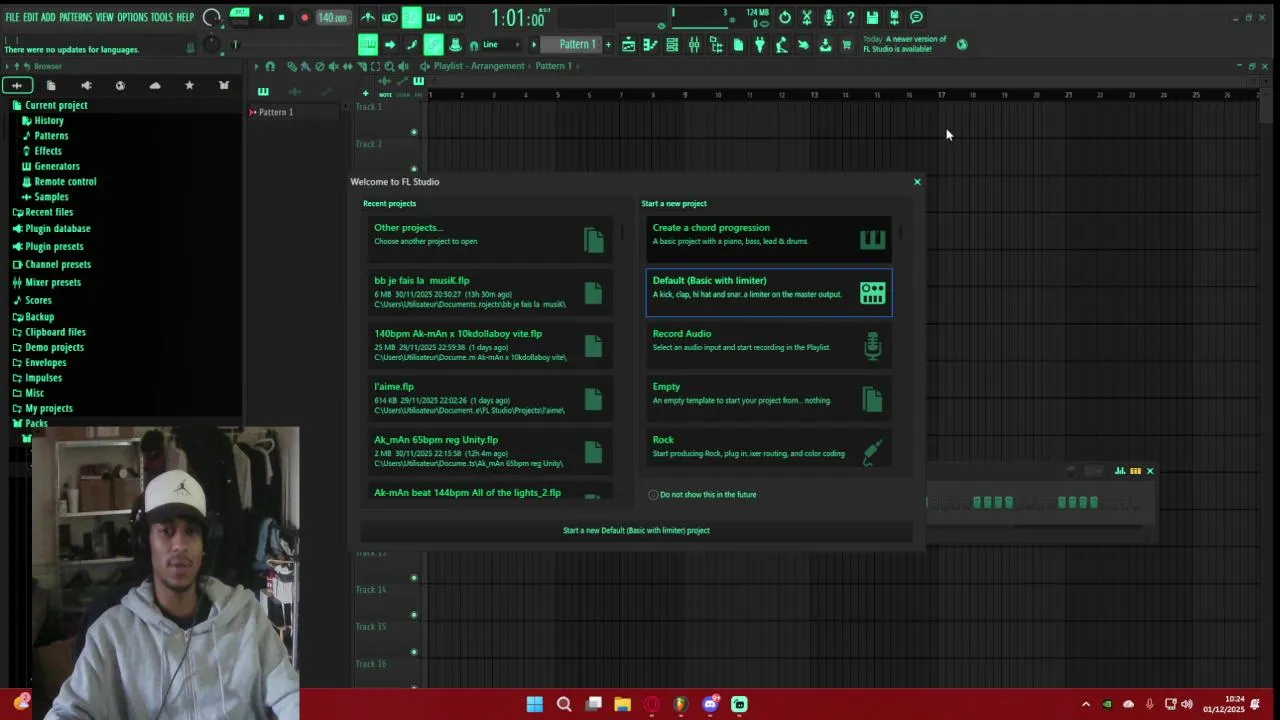Click the render export save-as icon
This screenshot has width=1280, height=720.
pos(894,17)
